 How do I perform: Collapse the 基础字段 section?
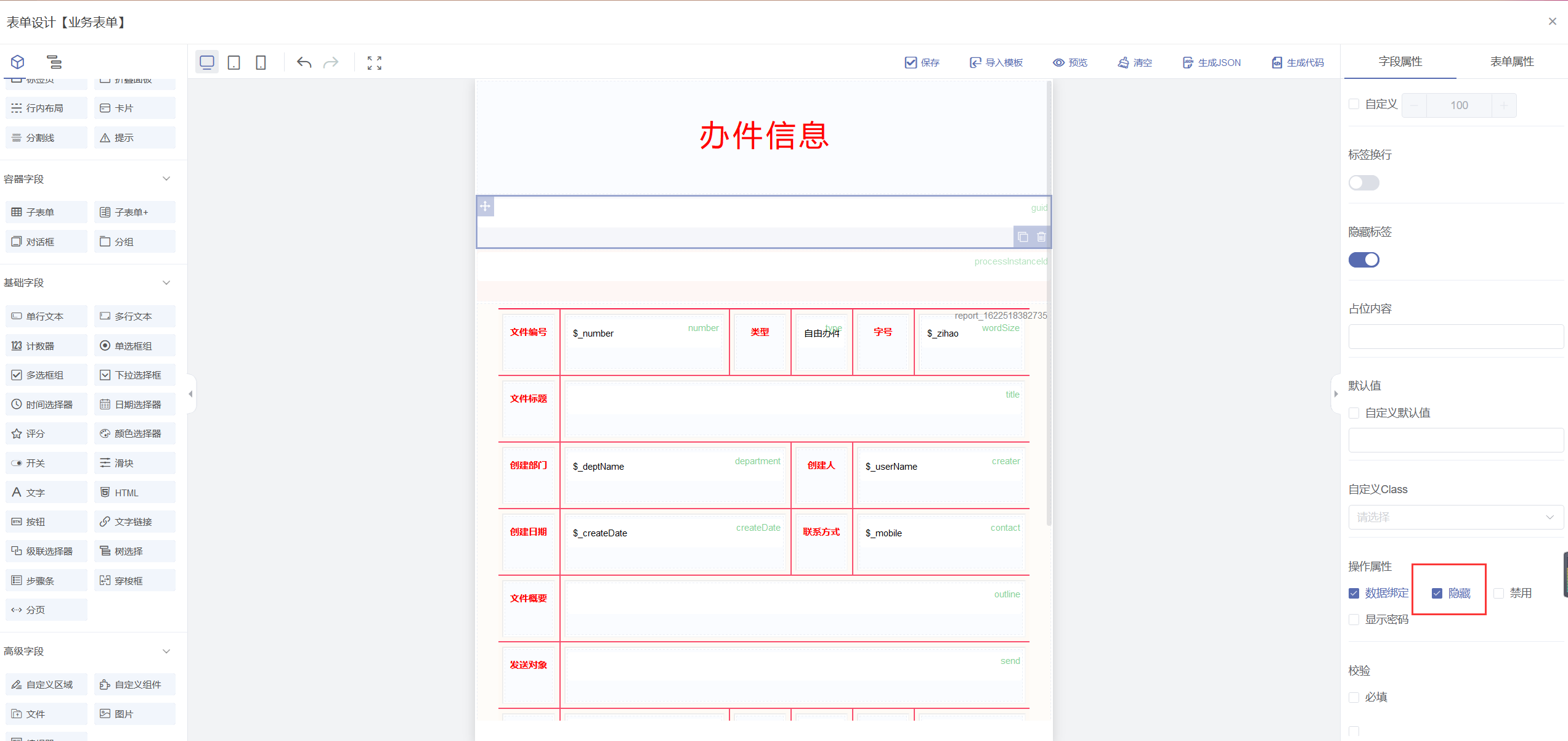(x=166, y=283)
